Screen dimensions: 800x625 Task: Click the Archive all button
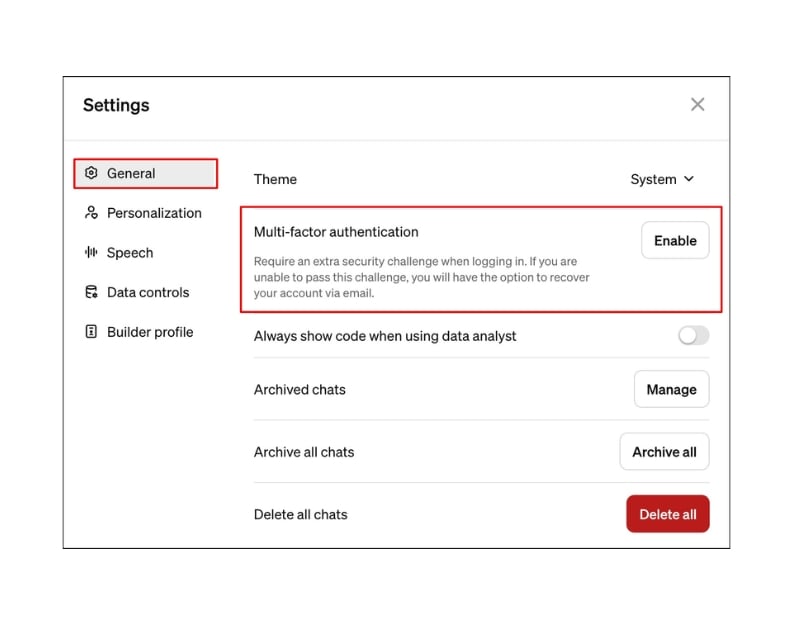click(664, 452)
